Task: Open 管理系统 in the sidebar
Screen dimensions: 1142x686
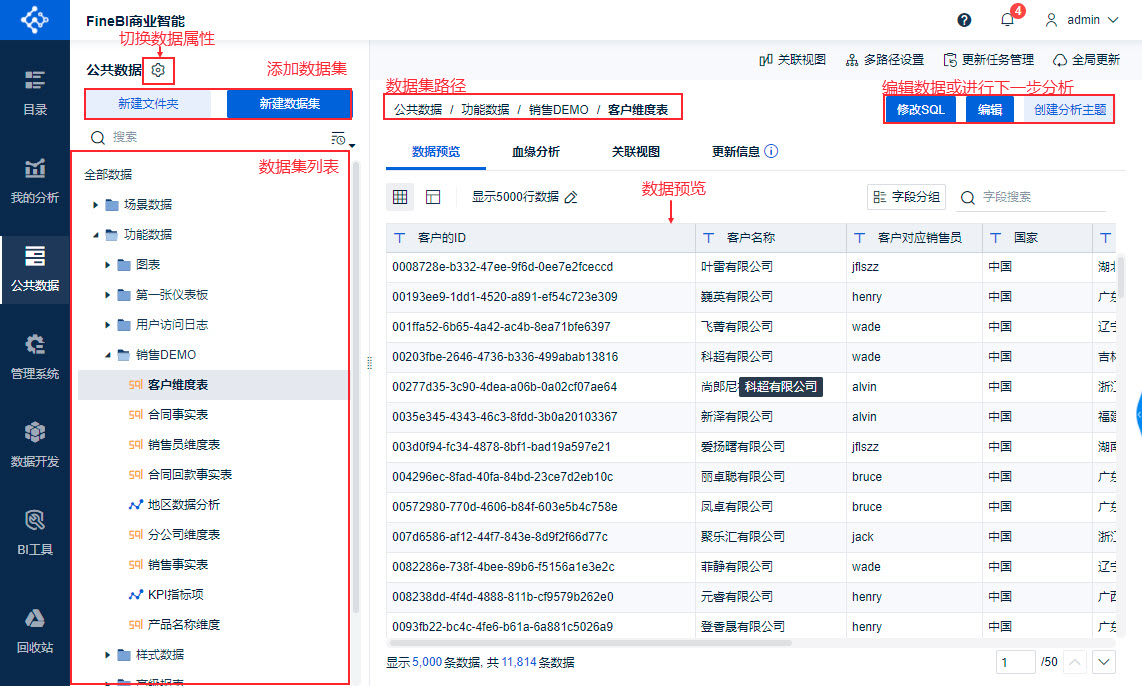Action: (34, 357)
